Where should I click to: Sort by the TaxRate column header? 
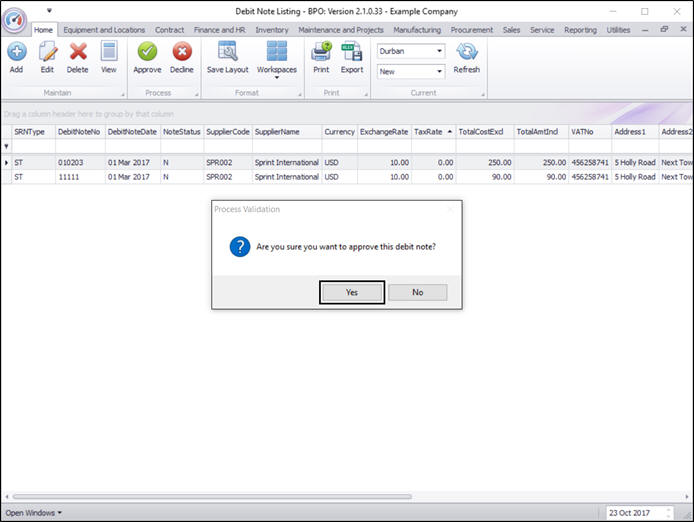pos(433,131)
